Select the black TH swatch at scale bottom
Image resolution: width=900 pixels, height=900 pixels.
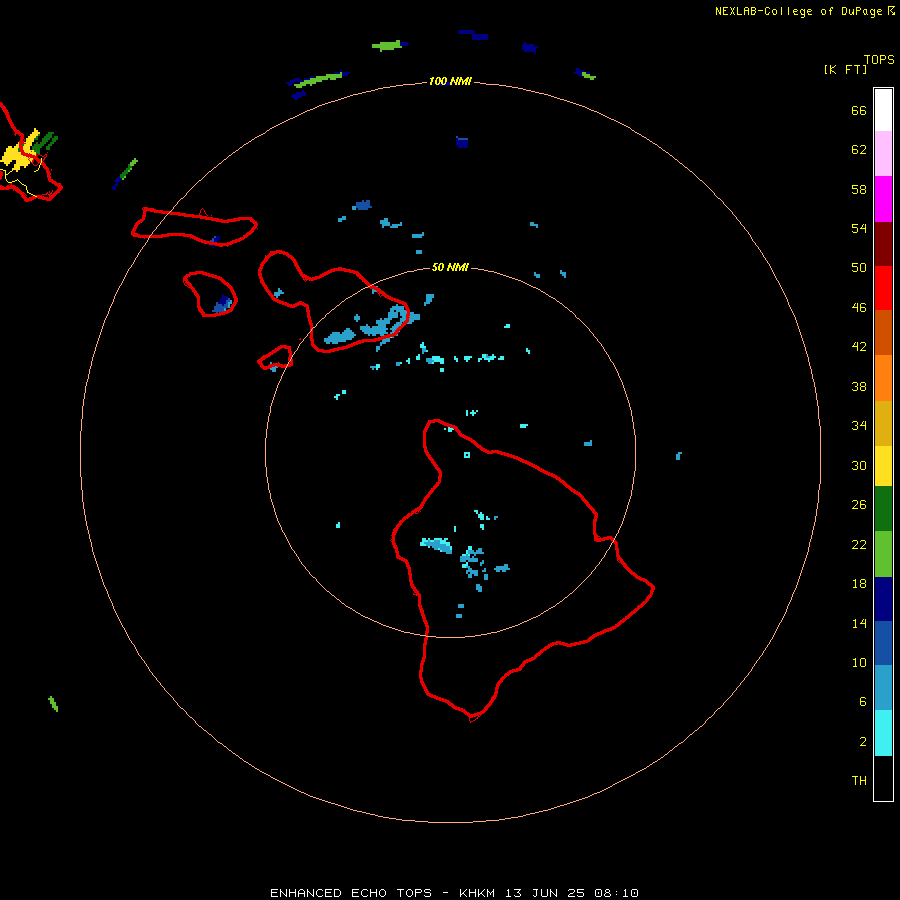tap(883, 778)
